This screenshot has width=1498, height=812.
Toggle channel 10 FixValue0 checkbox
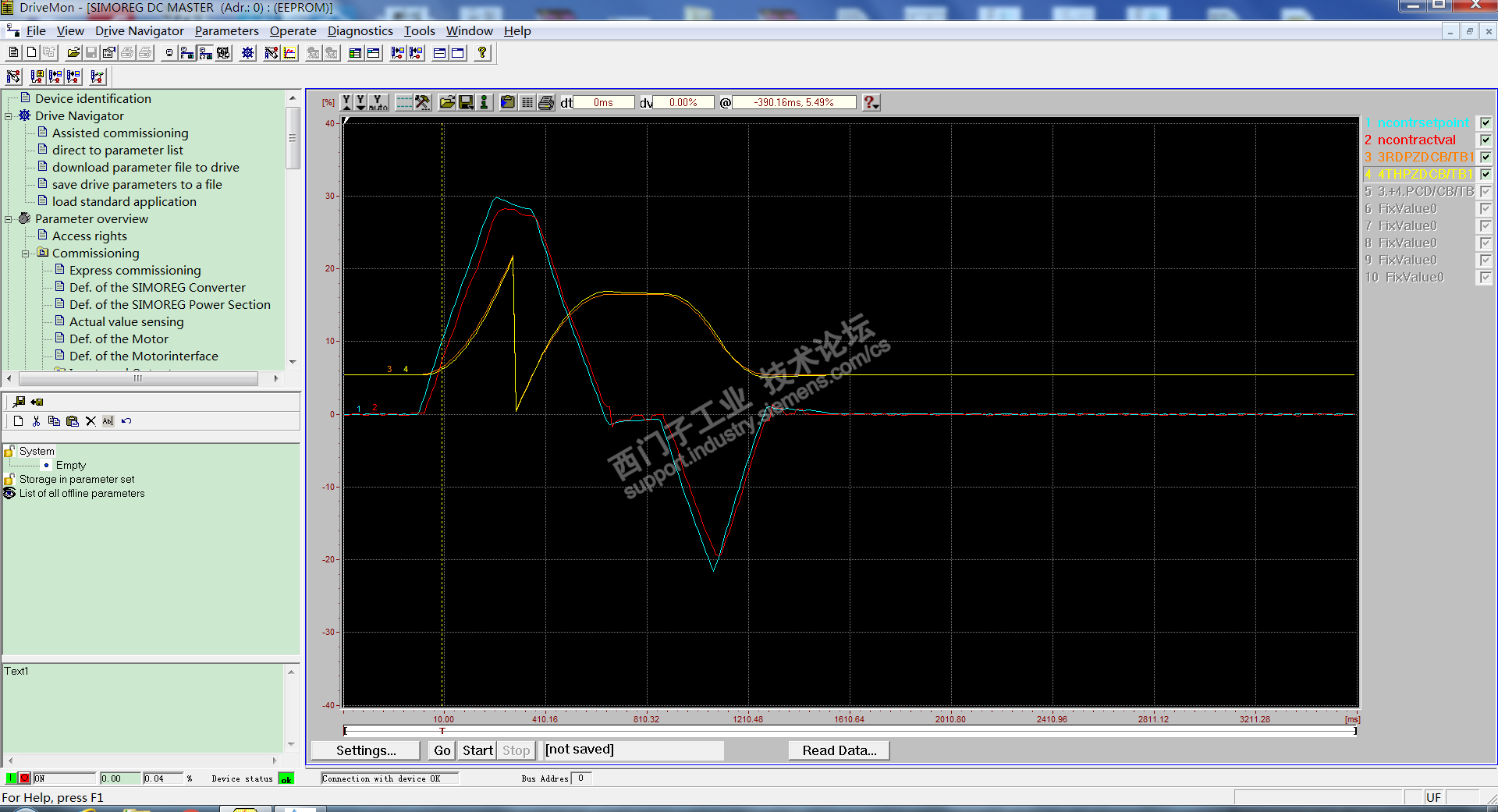click(1485, 278)
